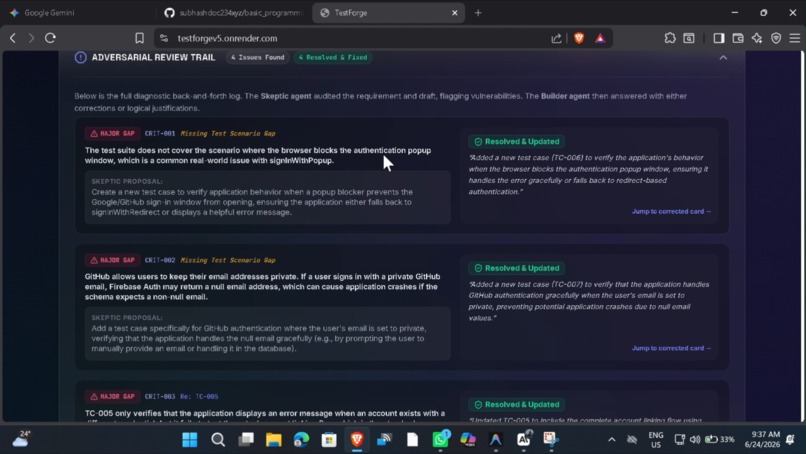The height and width of the screenshot is (454, 806).
Task: Jump to corrected card for CRIT-001
Action: [x=671, y=211]
